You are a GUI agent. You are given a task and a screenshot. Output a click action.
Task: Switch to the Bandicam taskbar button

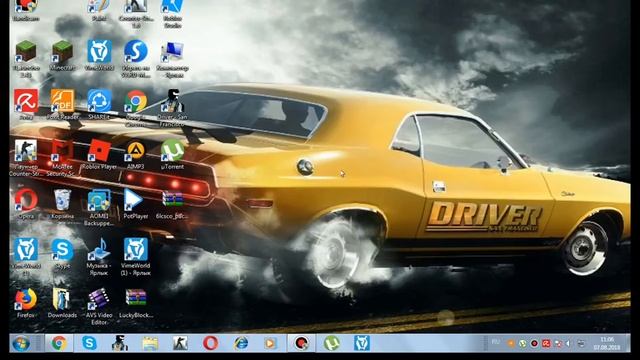301,343
